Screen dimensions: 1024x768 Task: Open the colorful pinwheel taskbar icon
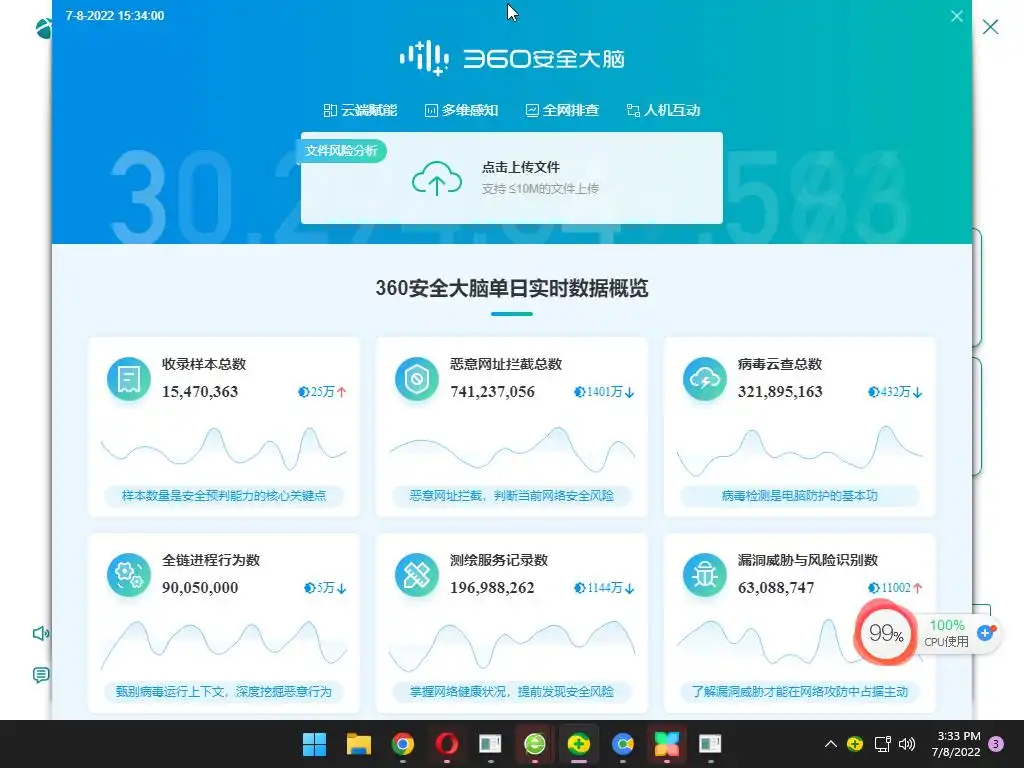click(667, 744)
